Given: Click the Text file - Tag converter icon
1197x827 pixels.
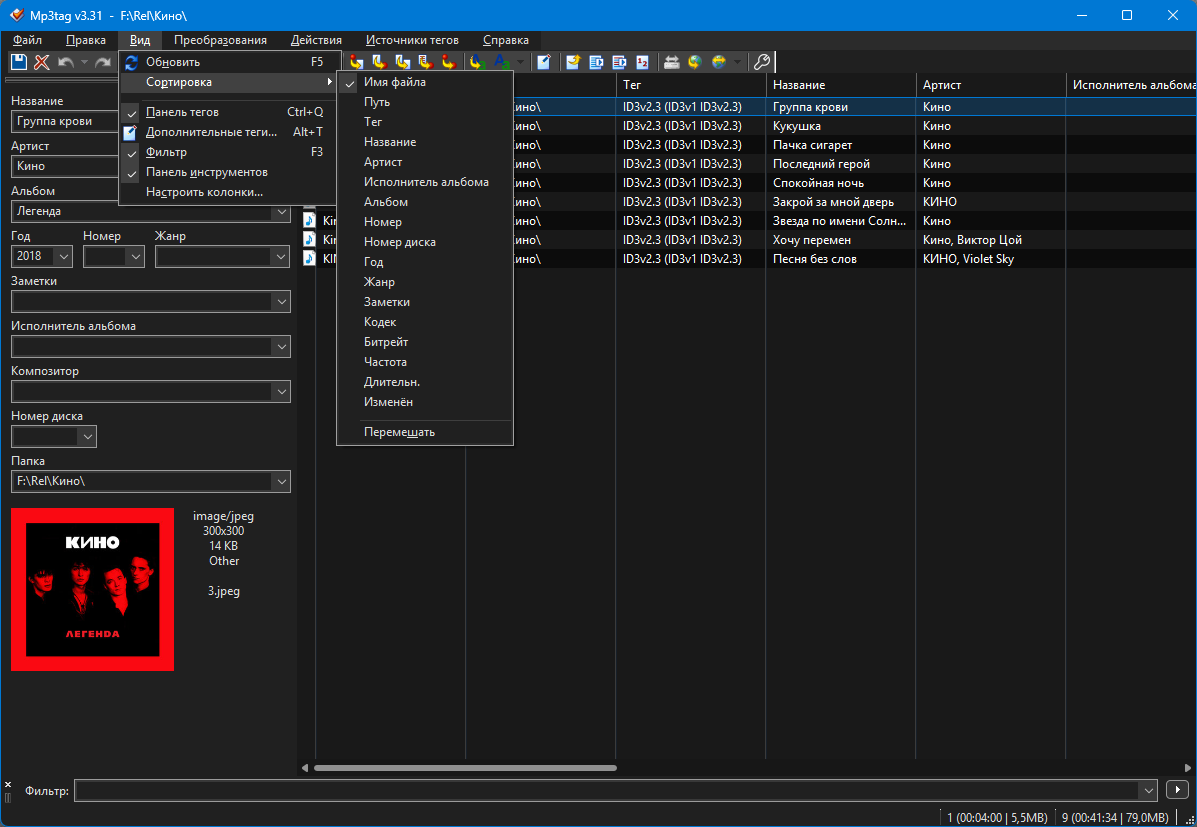Looking at the screenshot, I should [x=426, y=63].
